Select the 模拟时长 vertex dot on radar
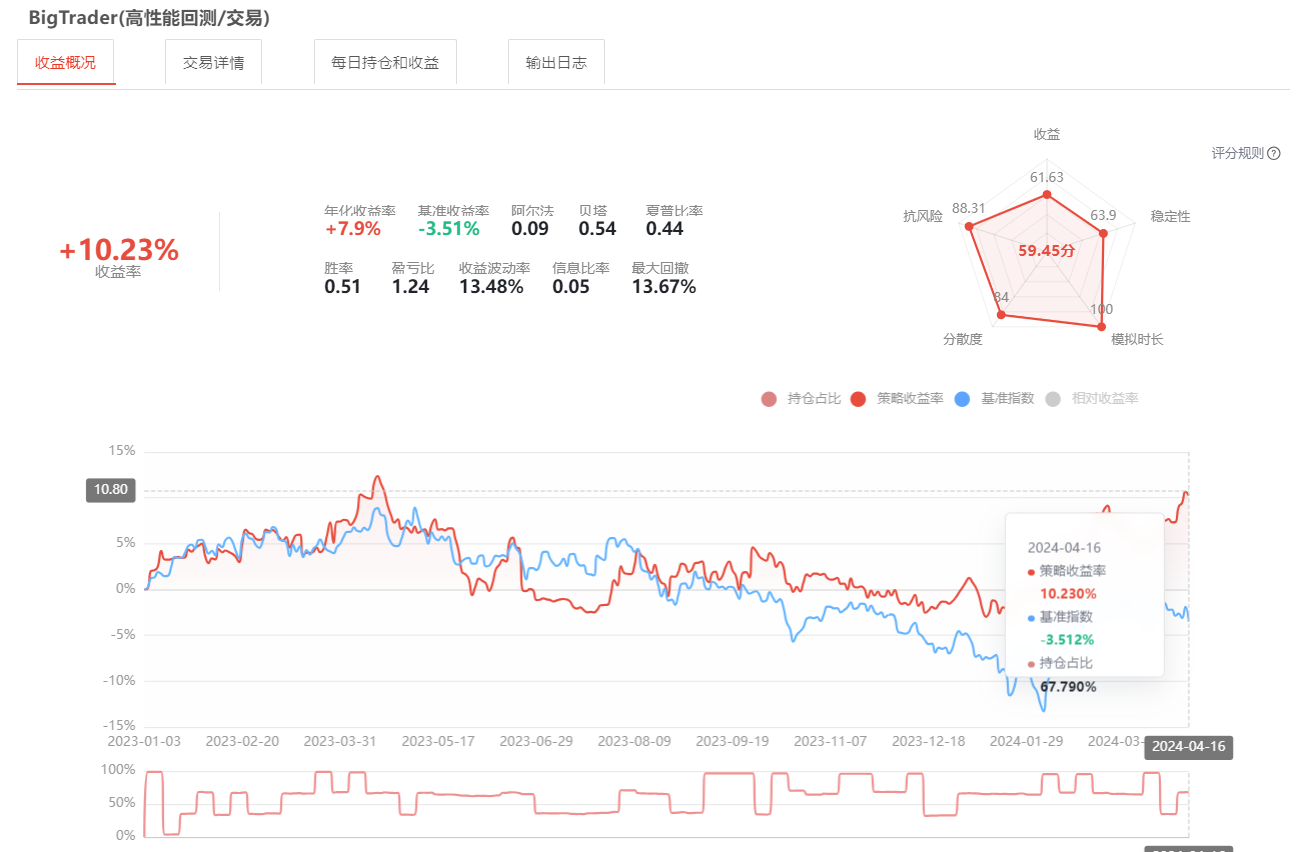The height and width of the screenshot is (852, 1307). [1102, 327]
